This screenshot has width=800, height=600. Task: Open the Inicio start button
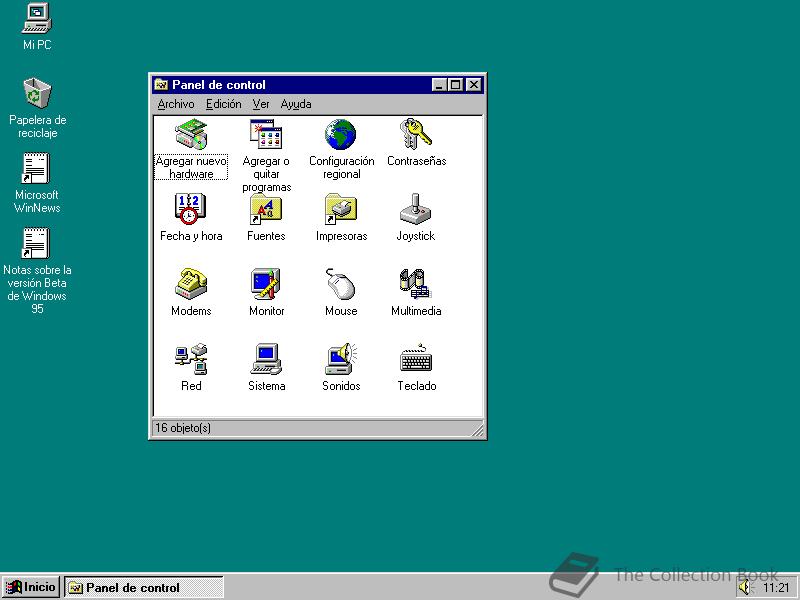31,587
